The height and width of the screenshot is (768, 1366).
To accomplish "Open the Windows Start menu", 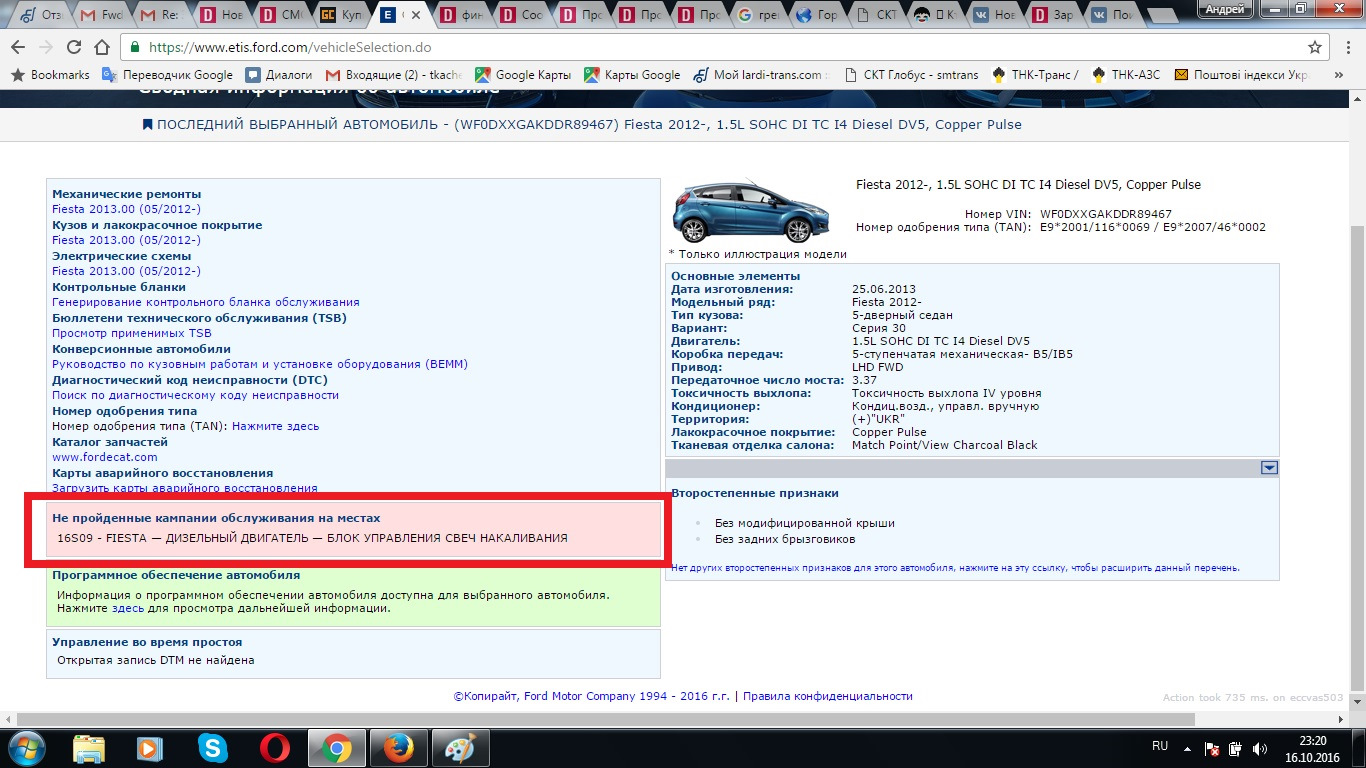I will [x=27, y=748].
